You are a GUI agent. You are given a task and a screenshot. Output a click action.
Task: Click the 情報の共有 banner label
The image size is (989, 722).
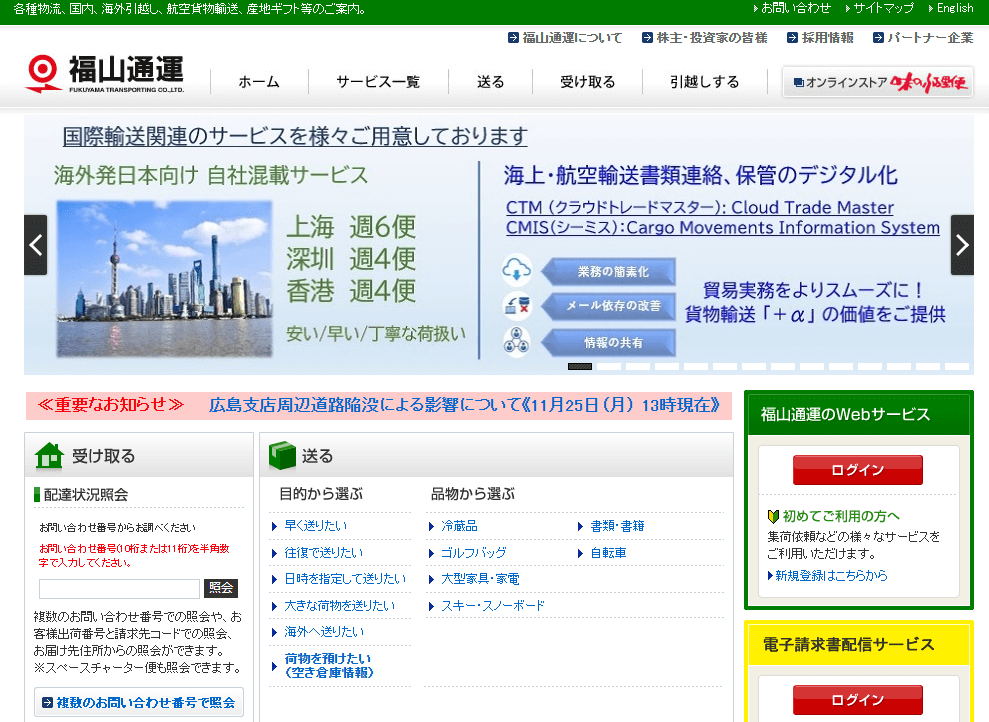pyautogui.click(x=609, y=342)
